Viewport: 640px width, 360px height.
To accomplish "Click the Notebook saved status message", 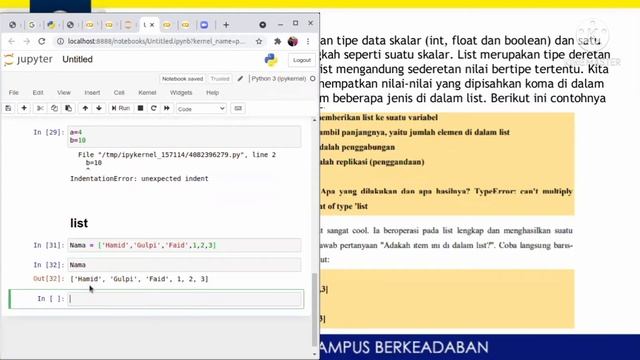I will click(182, 79).
